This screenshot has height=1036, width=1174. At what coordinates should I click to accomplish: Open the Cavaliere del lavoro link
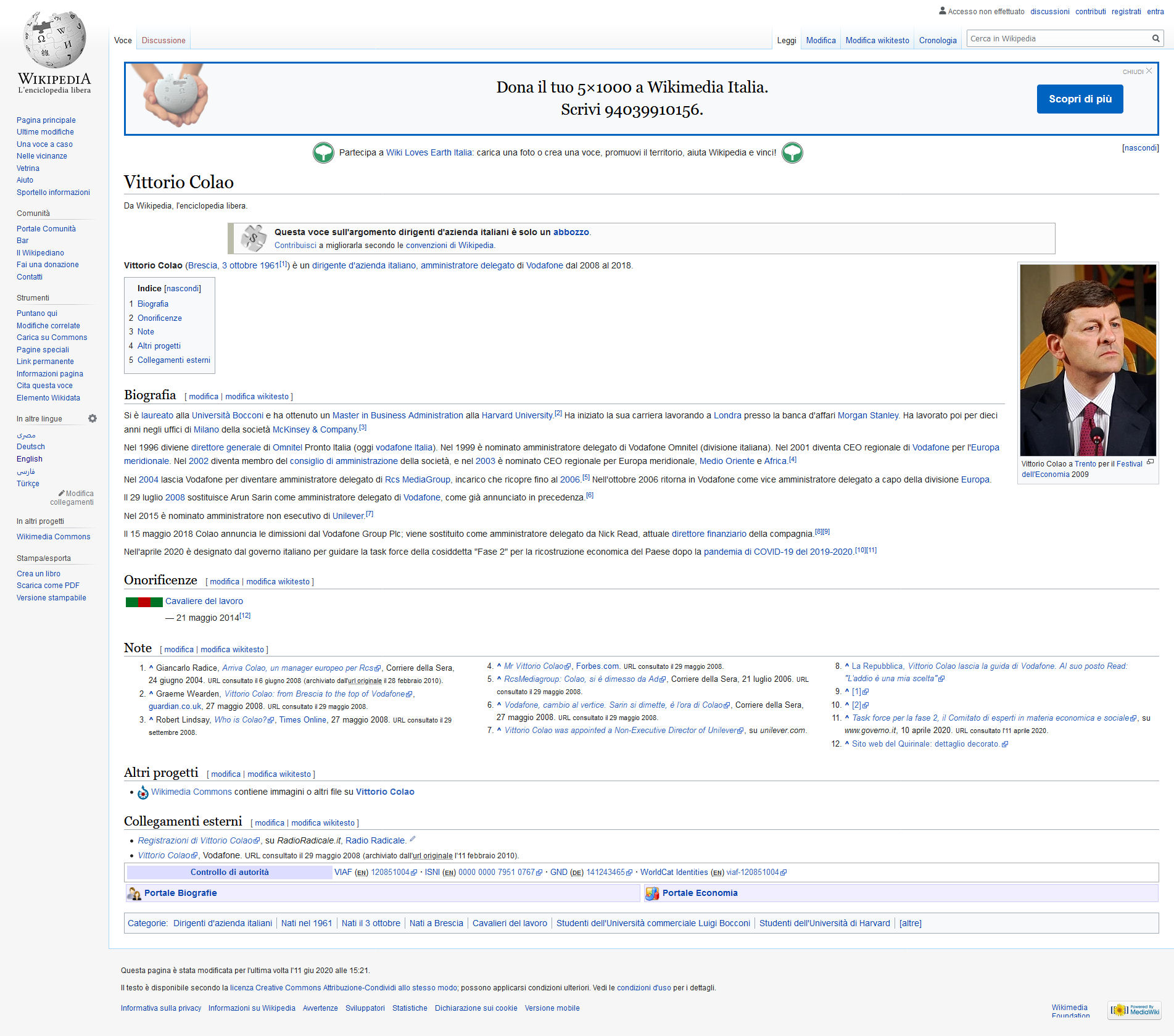pos(204,601)
